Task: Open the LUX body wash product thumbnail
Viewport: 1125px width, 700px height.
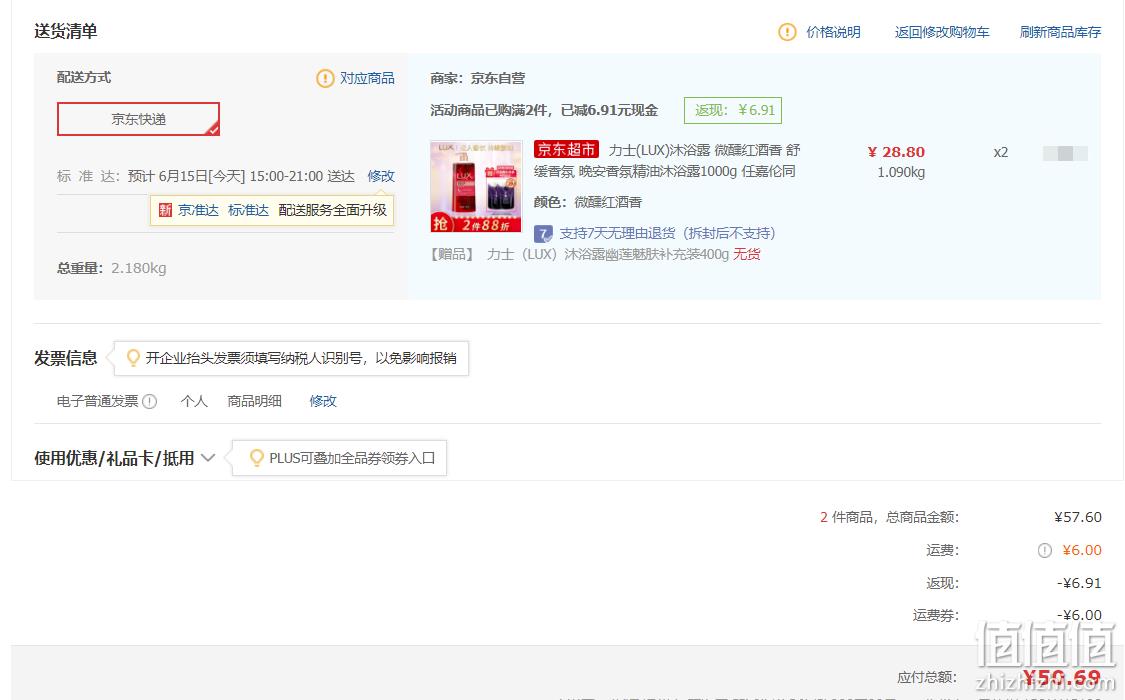Action: tap(476, 186)
